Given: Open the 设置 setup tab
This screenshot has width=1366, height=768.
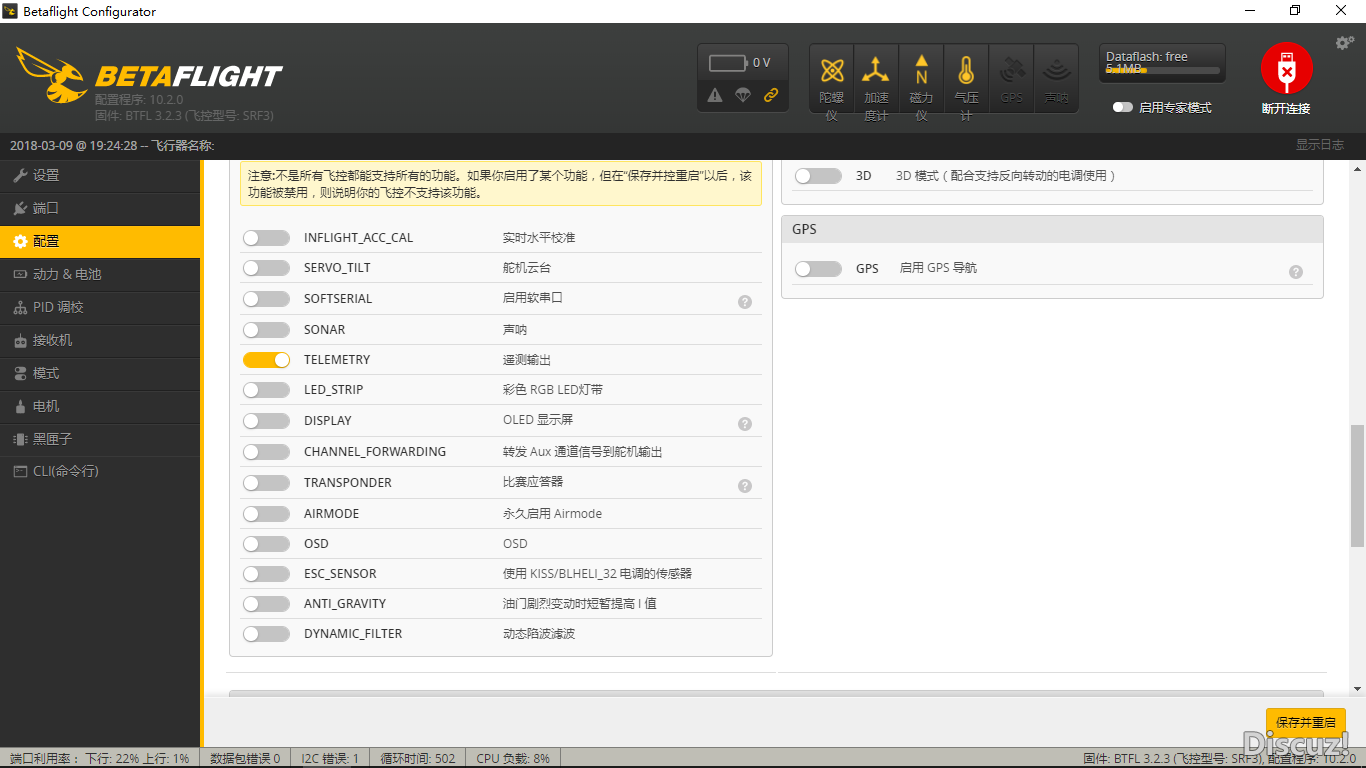Looking at the screenshot, I should pos(100,175).
